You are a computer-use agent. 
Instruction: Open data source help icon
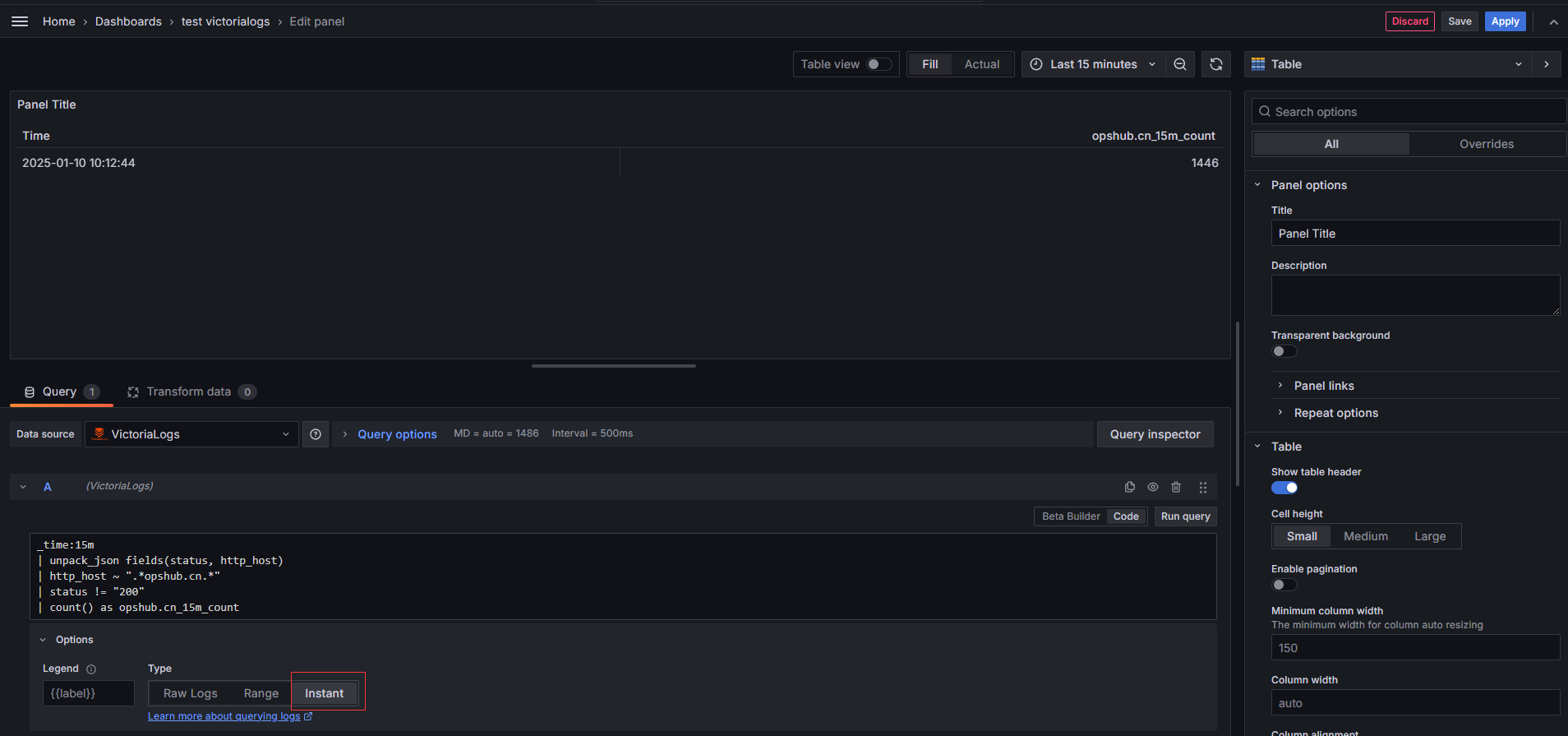(316, 434)
